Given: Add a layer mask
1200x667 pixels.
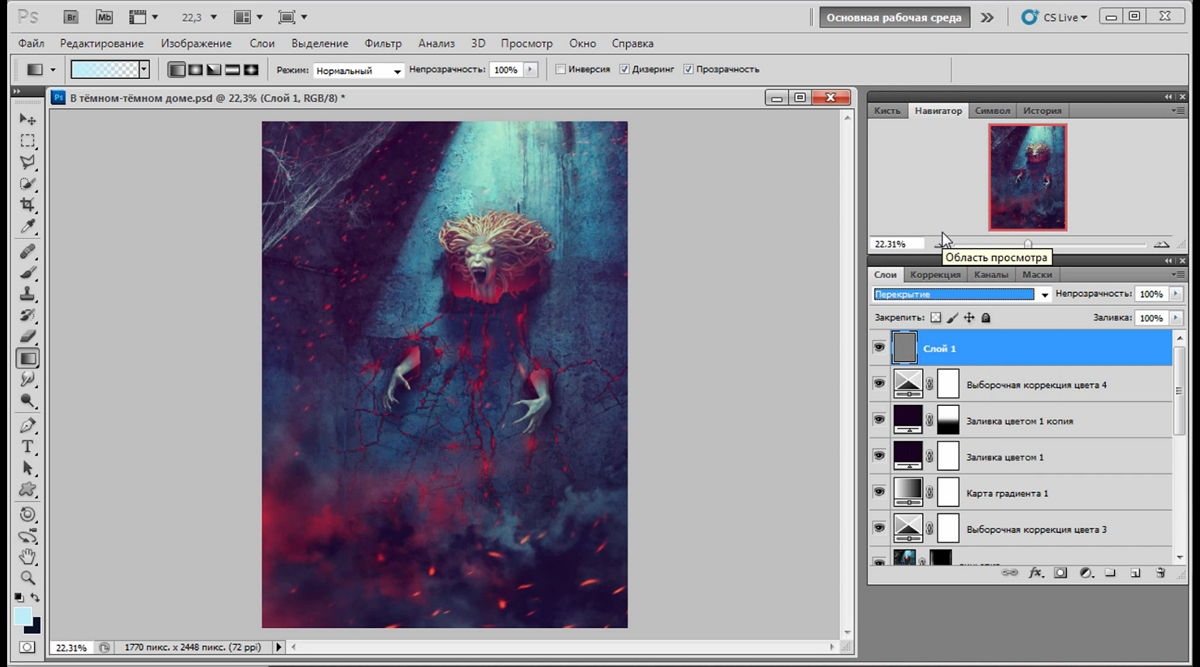Looking at the screenshot, I should tap(1061, 573).
